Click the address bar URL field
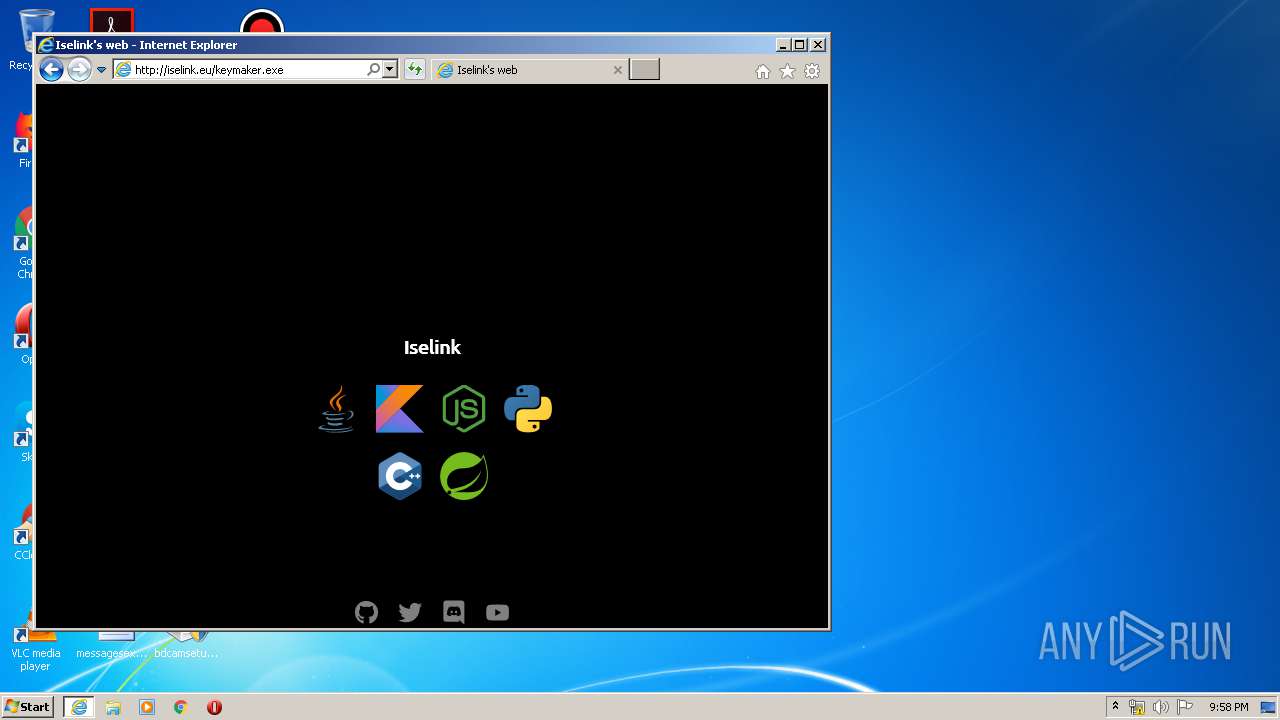The image size is (1280, 720). 248,70
